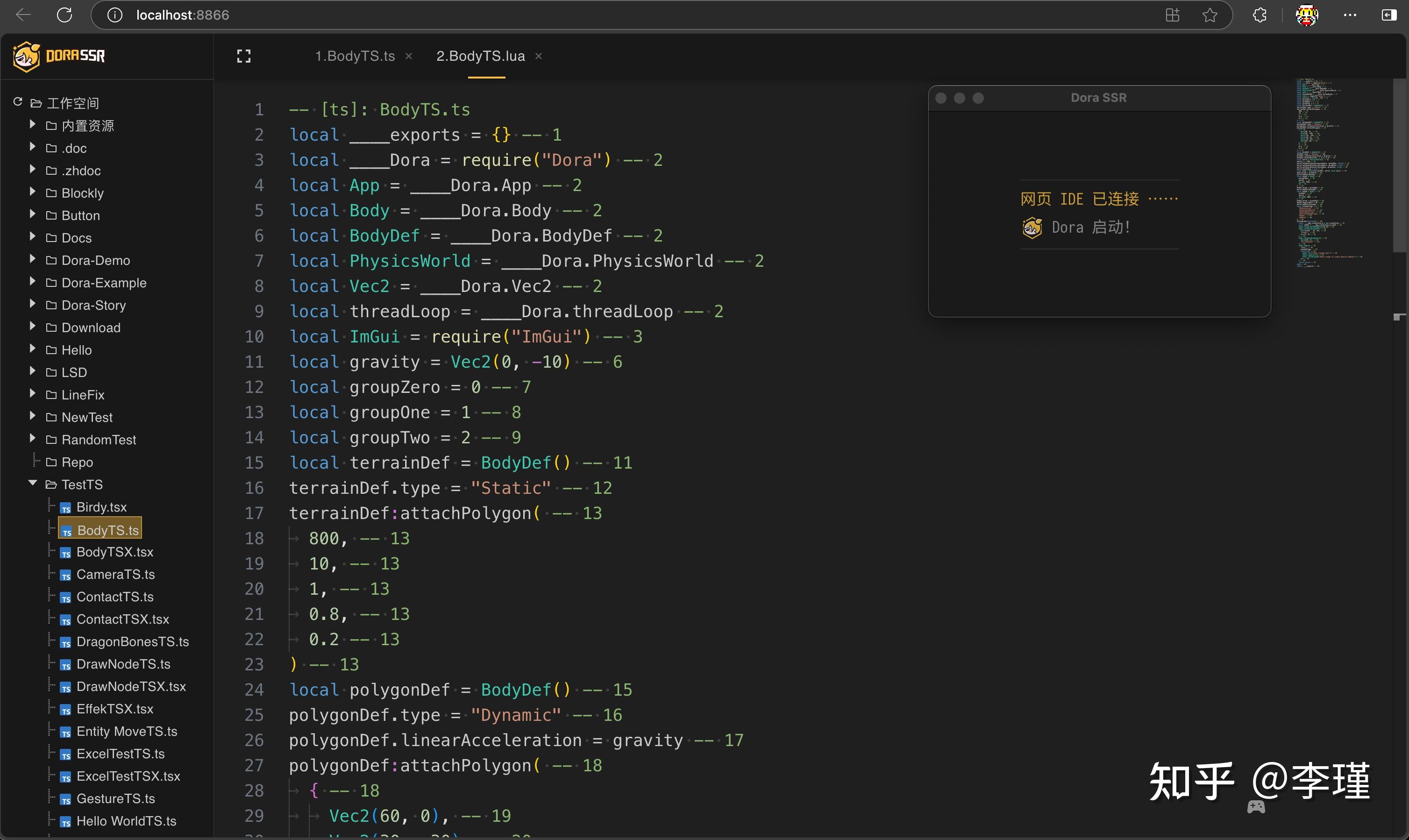Toggle the fullscreen editor icon
Viewport: 1409px width, 840px height.
[243, 56]
